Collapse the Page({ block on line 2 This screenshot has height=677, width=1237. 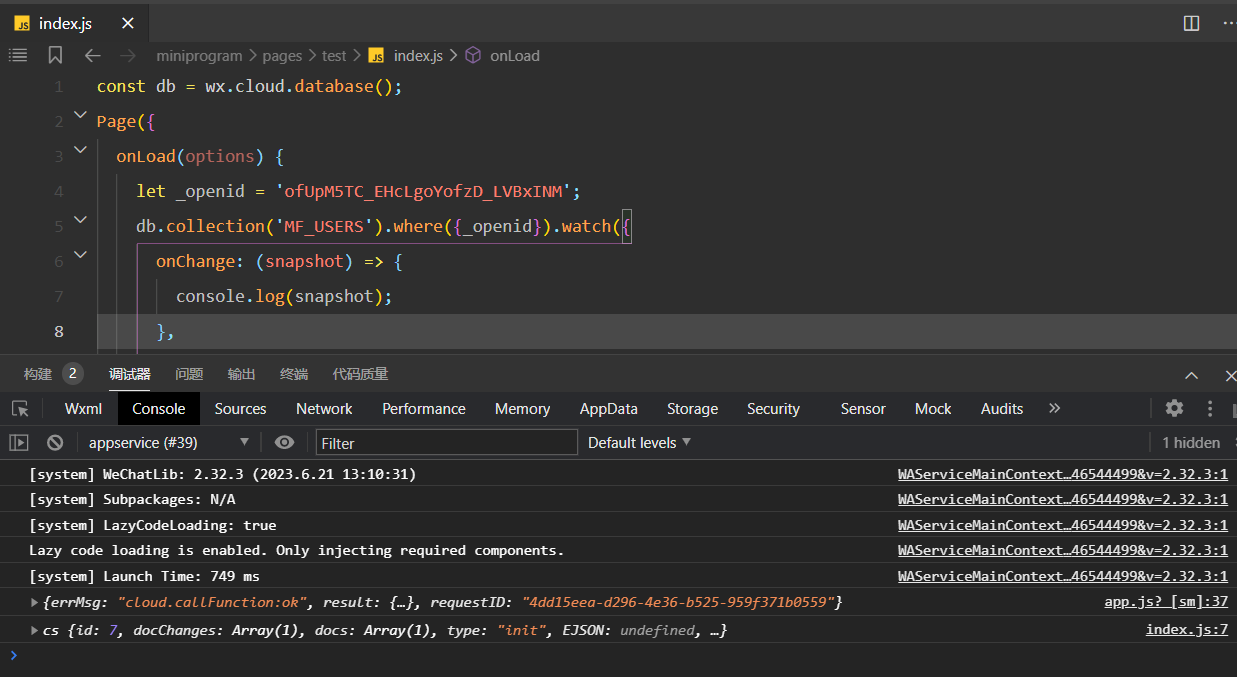pos(80,117)
